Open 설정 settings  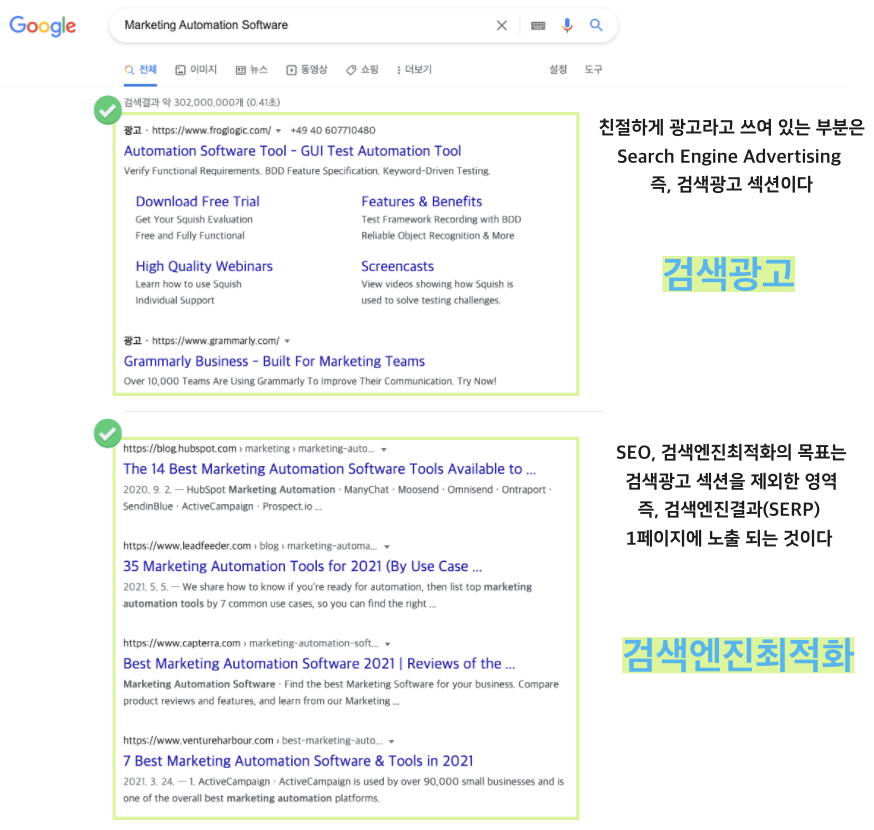point(558,70)
